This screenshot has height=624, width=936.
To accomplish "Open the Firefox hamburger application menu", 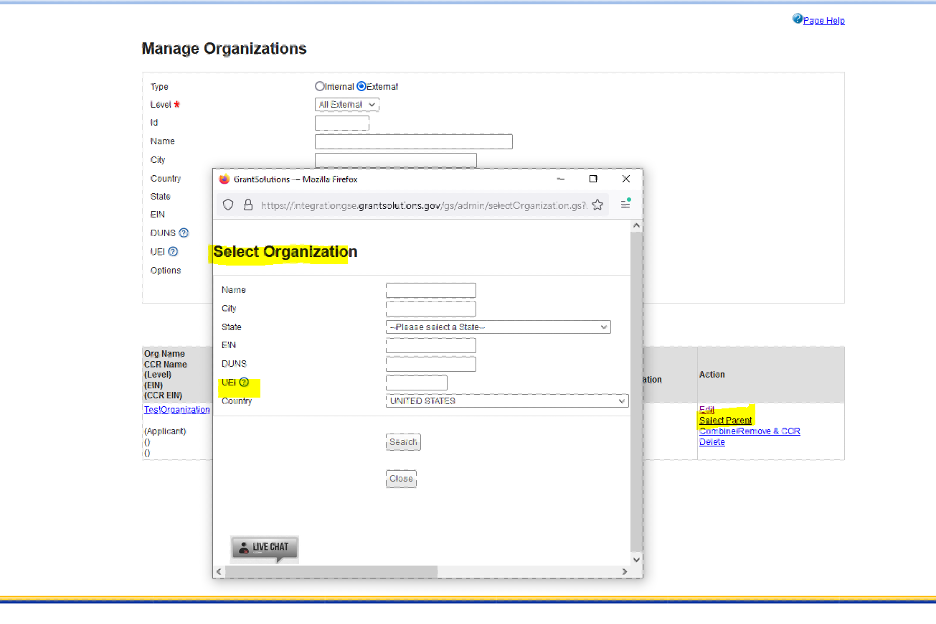I will click(626, 204).
